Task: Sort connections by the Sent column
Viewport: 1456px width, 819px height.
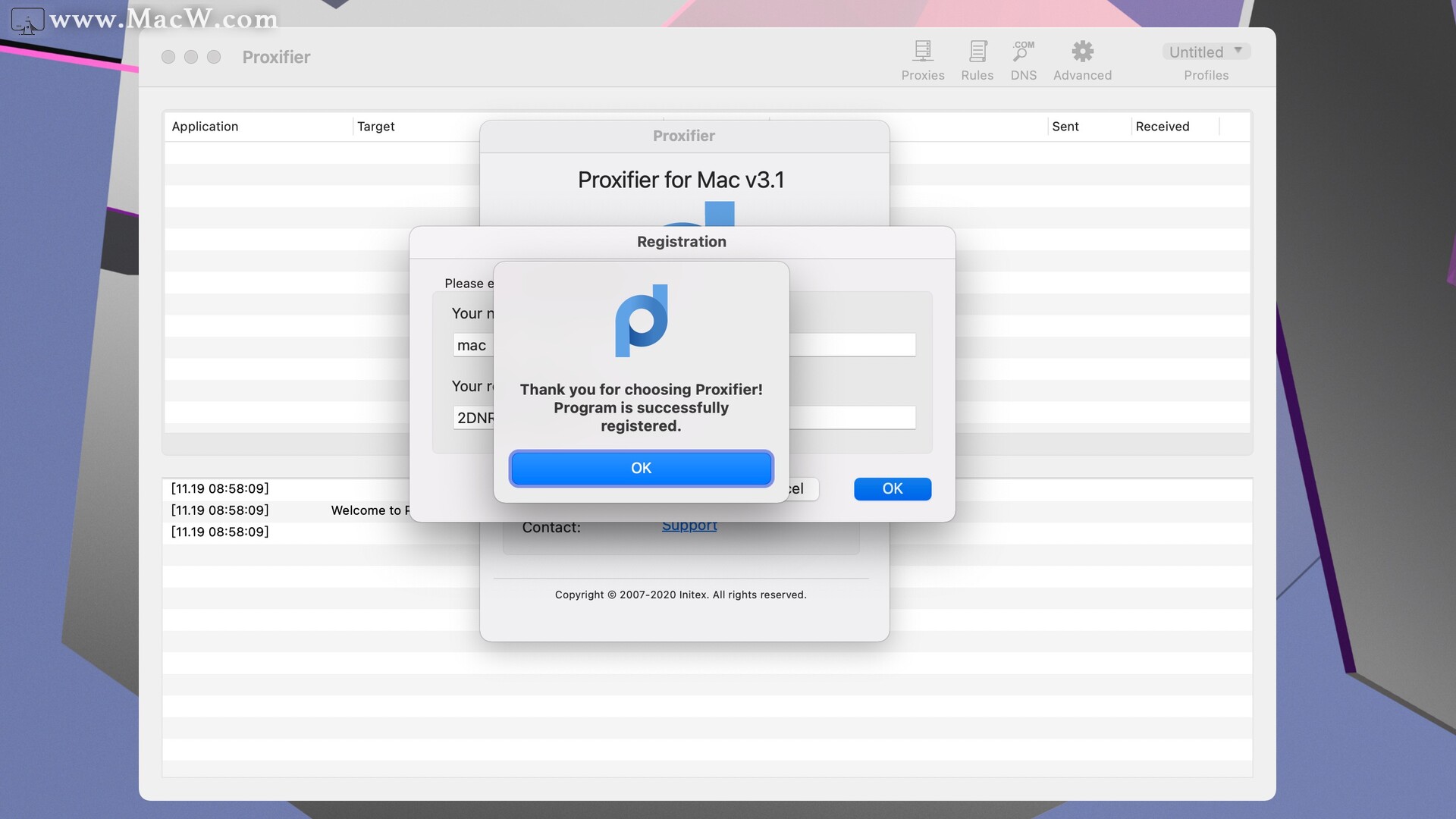Action: click(x=1065, y=126)
